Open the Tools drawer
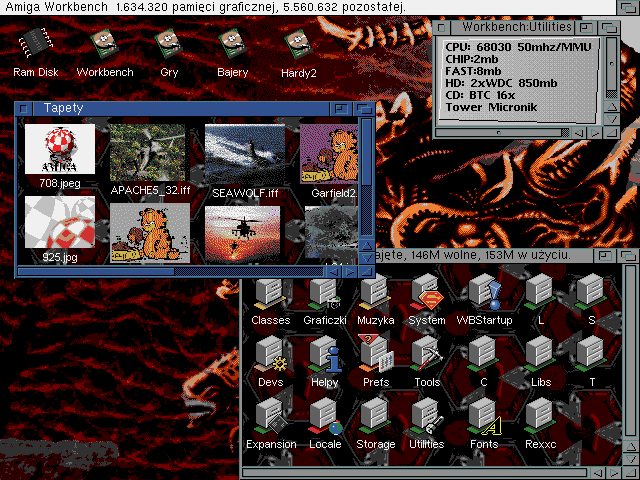The image size is (640, 480). coord(427,355)
